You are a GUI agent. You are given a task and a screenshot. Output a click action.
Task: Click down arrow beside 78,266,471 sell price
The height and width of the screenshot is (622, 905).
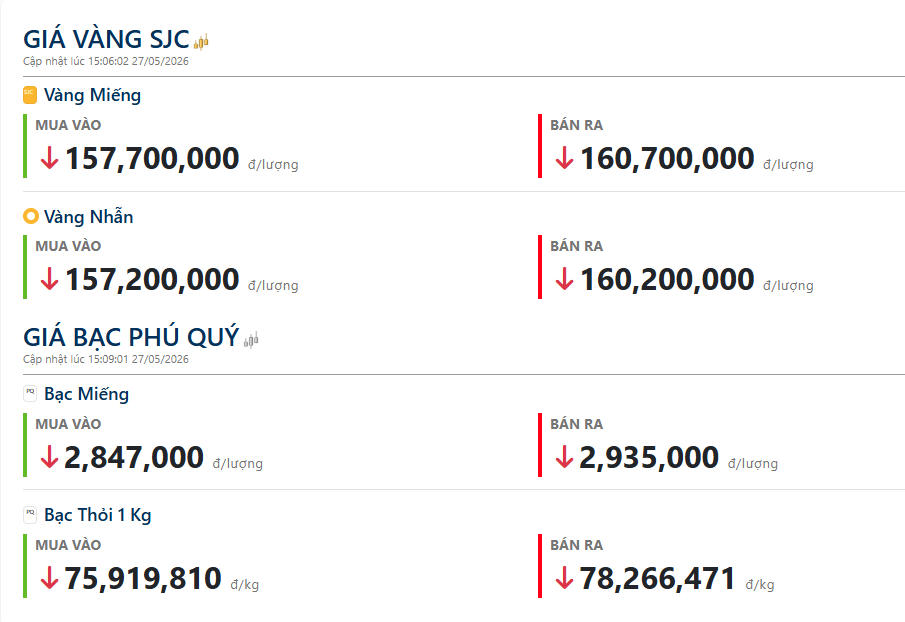pyautogui.click(x=564, y=578)
